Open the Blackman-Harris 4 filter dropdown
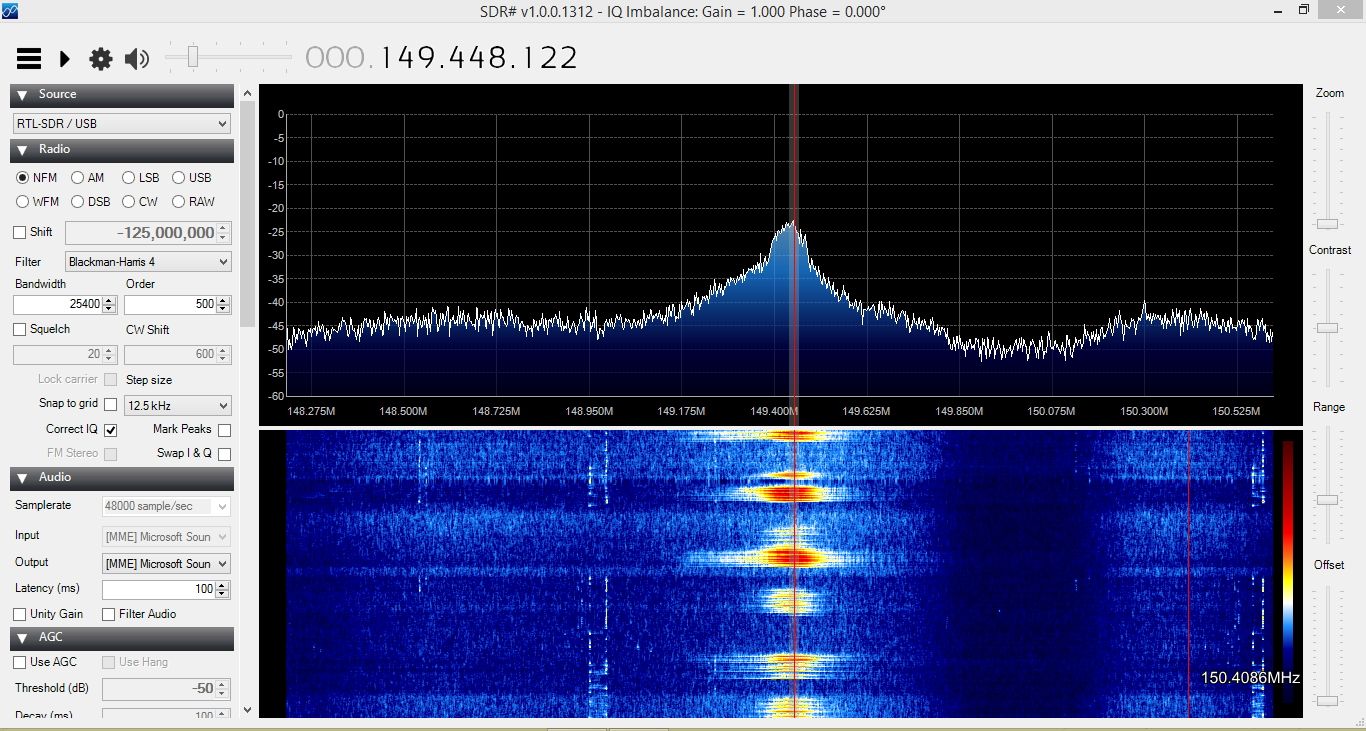The width and height of the screenshot is (1366, 731). tap(148, 262)
